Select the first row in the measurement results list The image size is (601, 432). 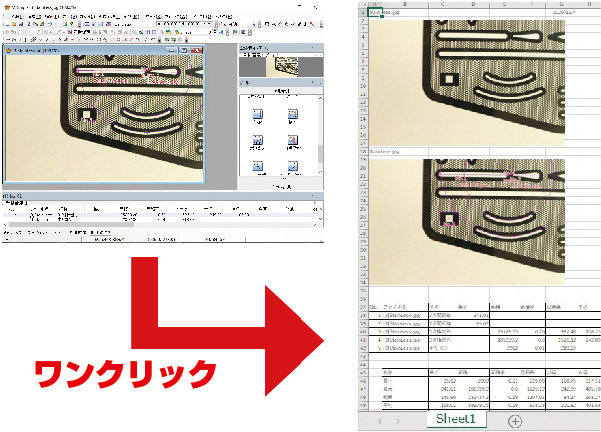tap(60, 211)
